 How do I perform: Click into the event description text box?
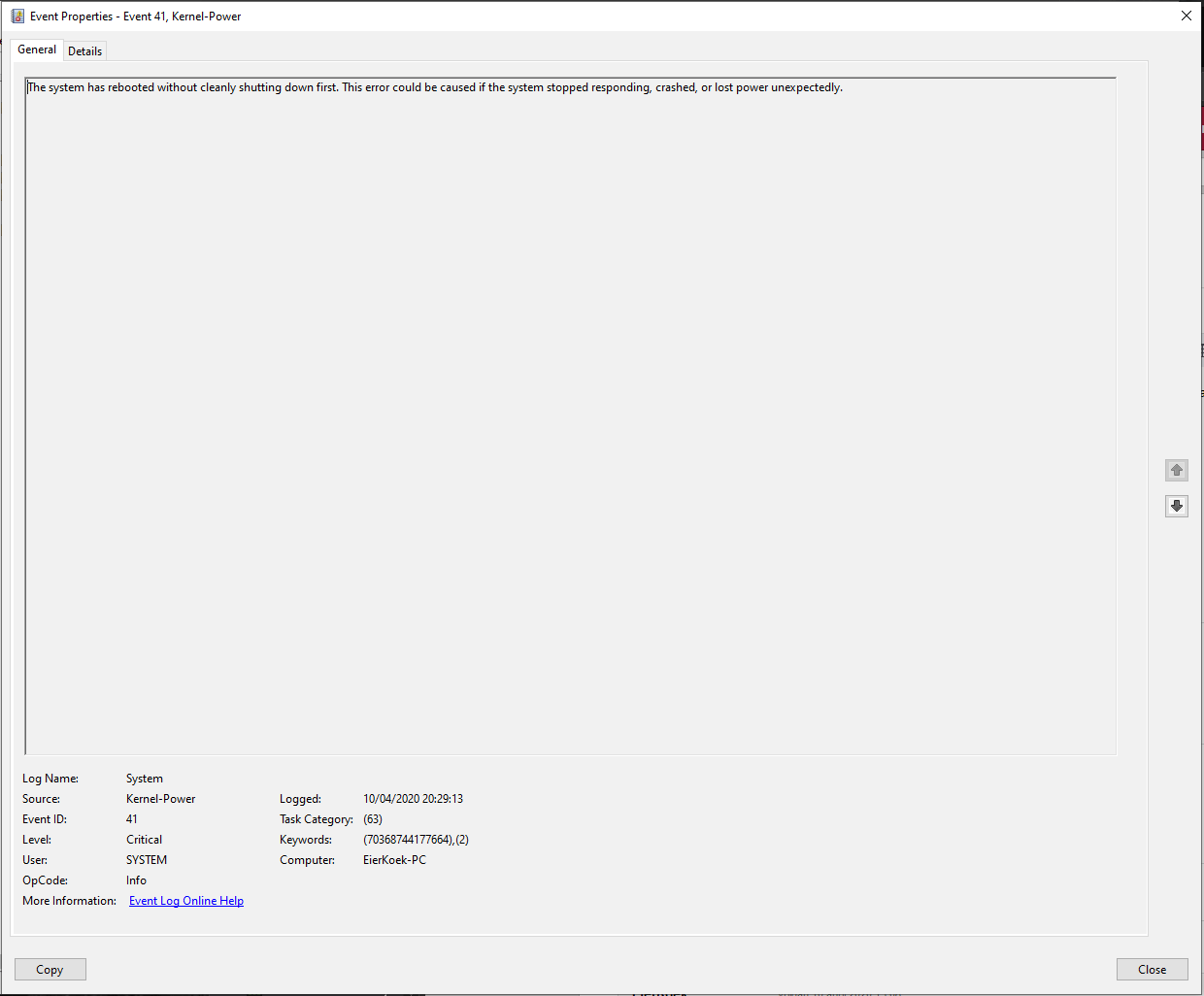pos(571,415)
